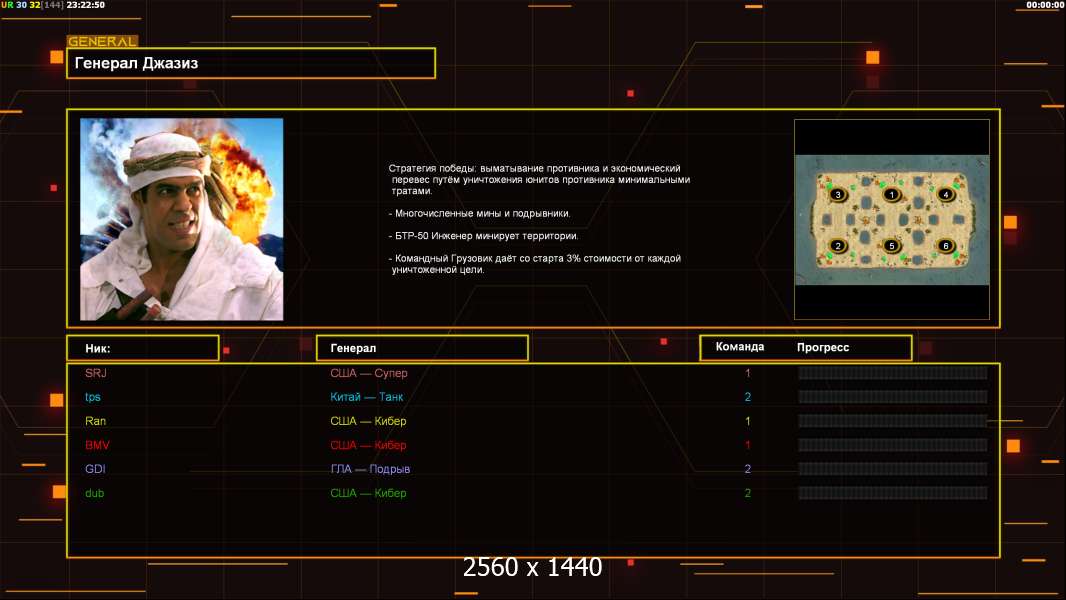Click the Команда column header
The image size is (1066, 600).
point(740,347)
